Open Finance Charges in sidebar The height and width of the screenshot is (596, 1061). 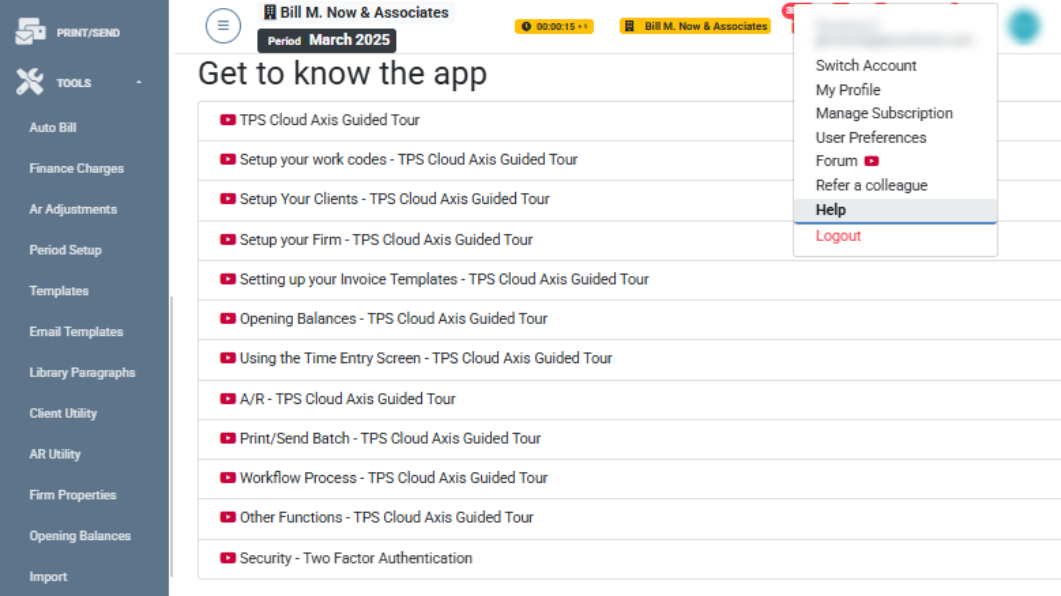(76, 168)
